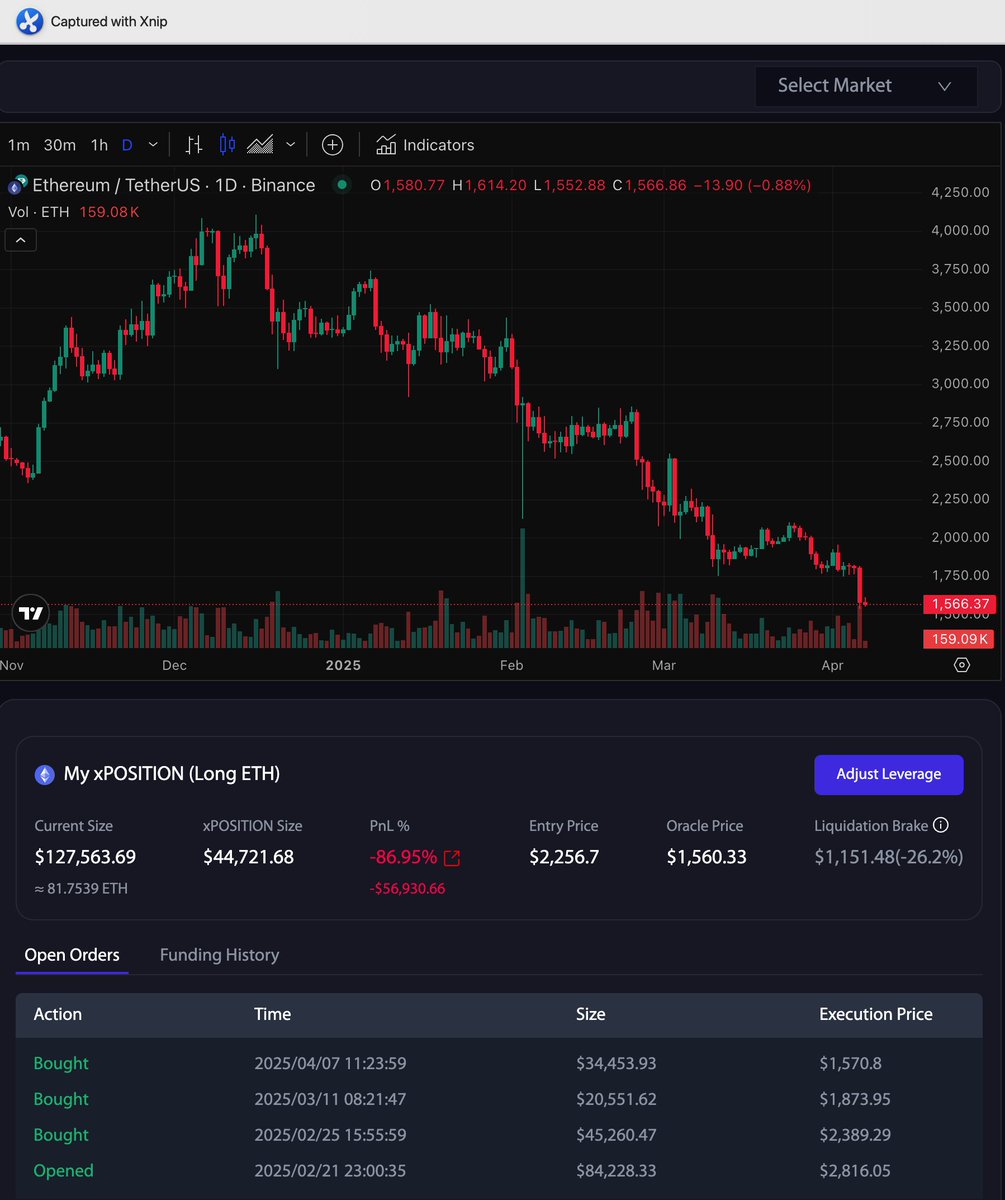This screenshot has width=1005, height=1200.
Task: Click the 159.09K volume label on axis
Action: point(959,638)
